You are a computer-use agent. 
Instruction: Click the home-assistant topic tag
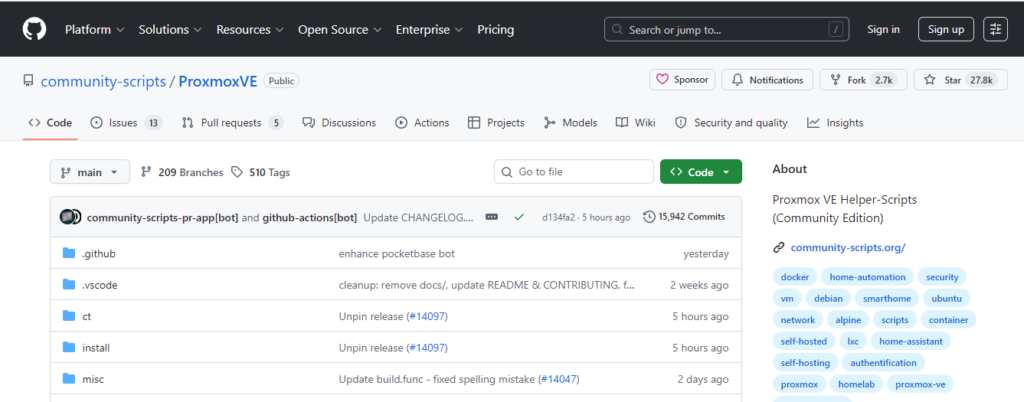pyautogui.click(x=911, y=341)
